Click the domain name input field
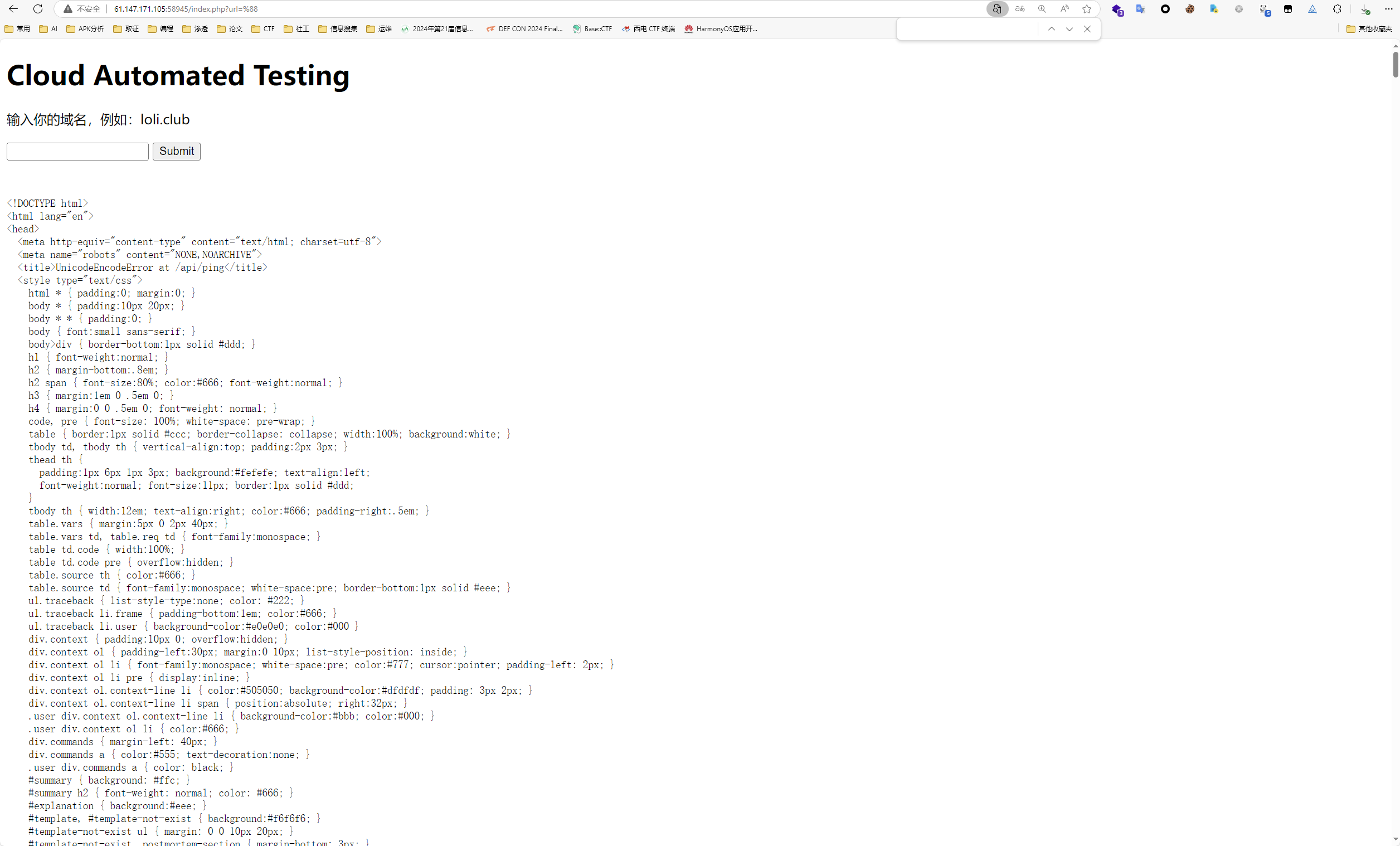This screenshot has height=846, width=1400. coord(78,151)
